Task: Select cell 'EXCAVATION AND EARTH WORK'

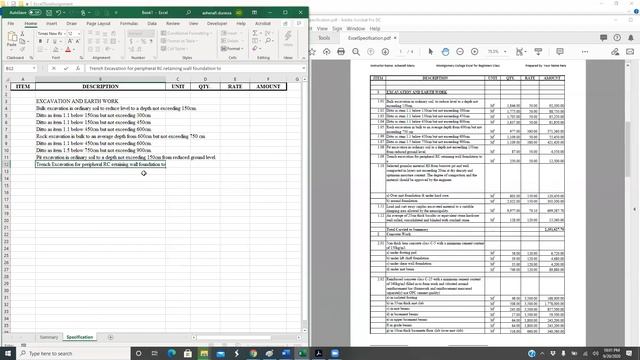Action: coord(100,101)
